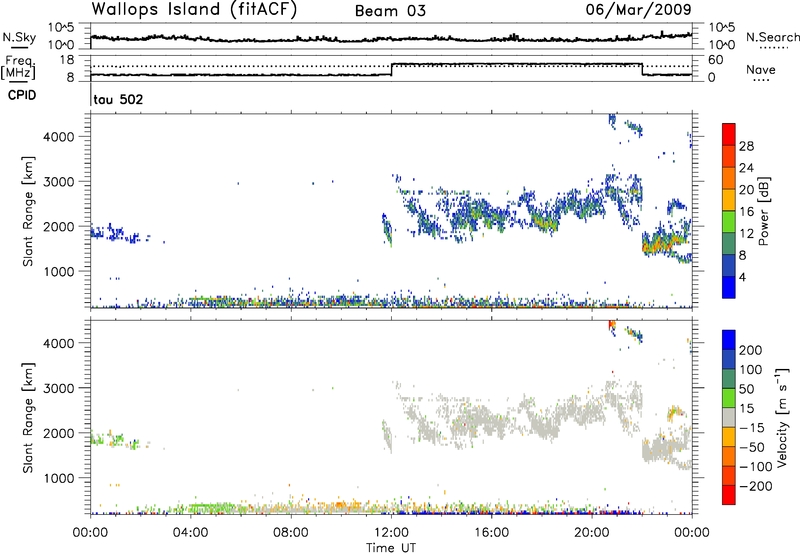Select the "08:00" time tick label
Image resolution: width=800 pixels, height=554 pixels.
291,532
